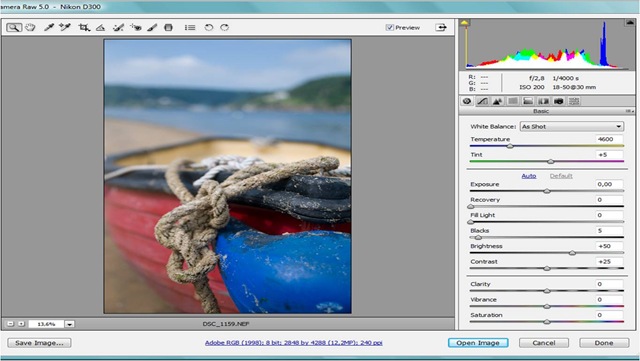The height and width of the screenshot is (361, 640).
Task: Click the Blacks slider handle
Action: [x=478, y=238]
